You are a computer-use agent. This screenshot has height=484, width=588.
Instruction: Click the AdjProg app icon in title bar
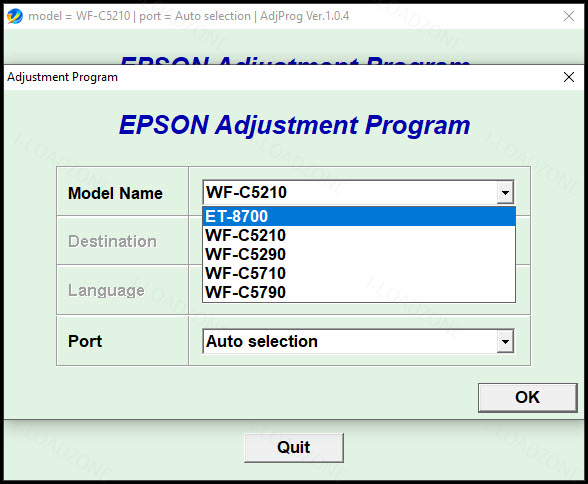pyautogui.click(x=15, y=16)
